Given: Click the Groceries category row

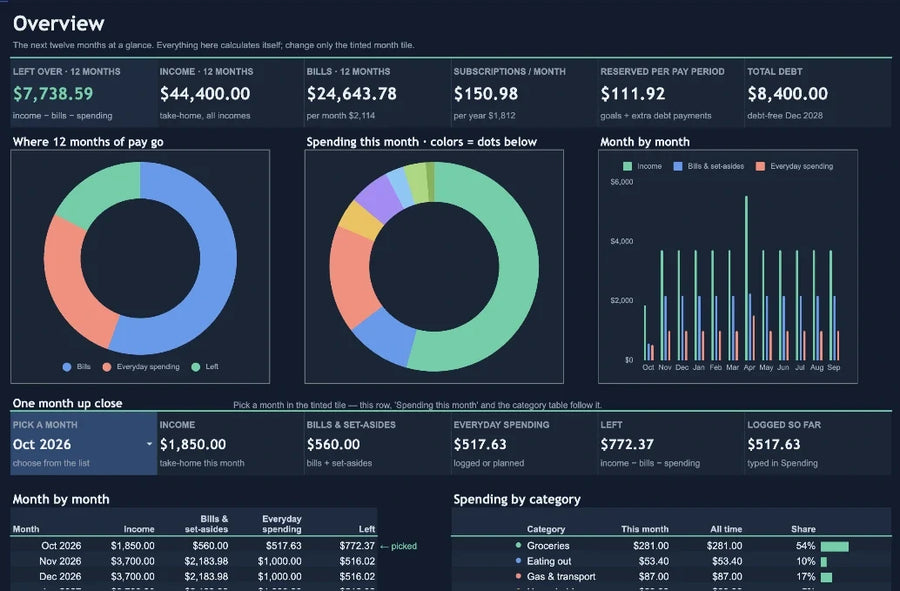Looking at the screenshot, I should tap(672, 546).
